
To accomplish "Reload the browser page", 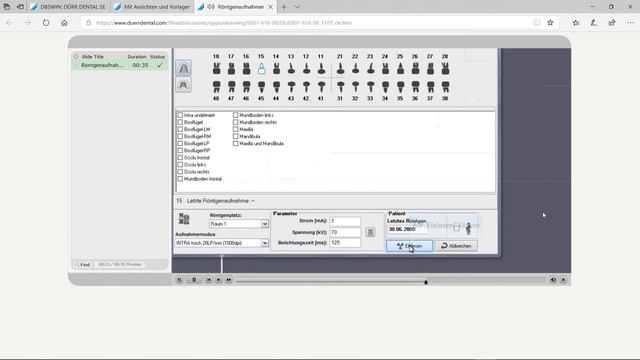I will pyautogui.click(x=46, y=23).
